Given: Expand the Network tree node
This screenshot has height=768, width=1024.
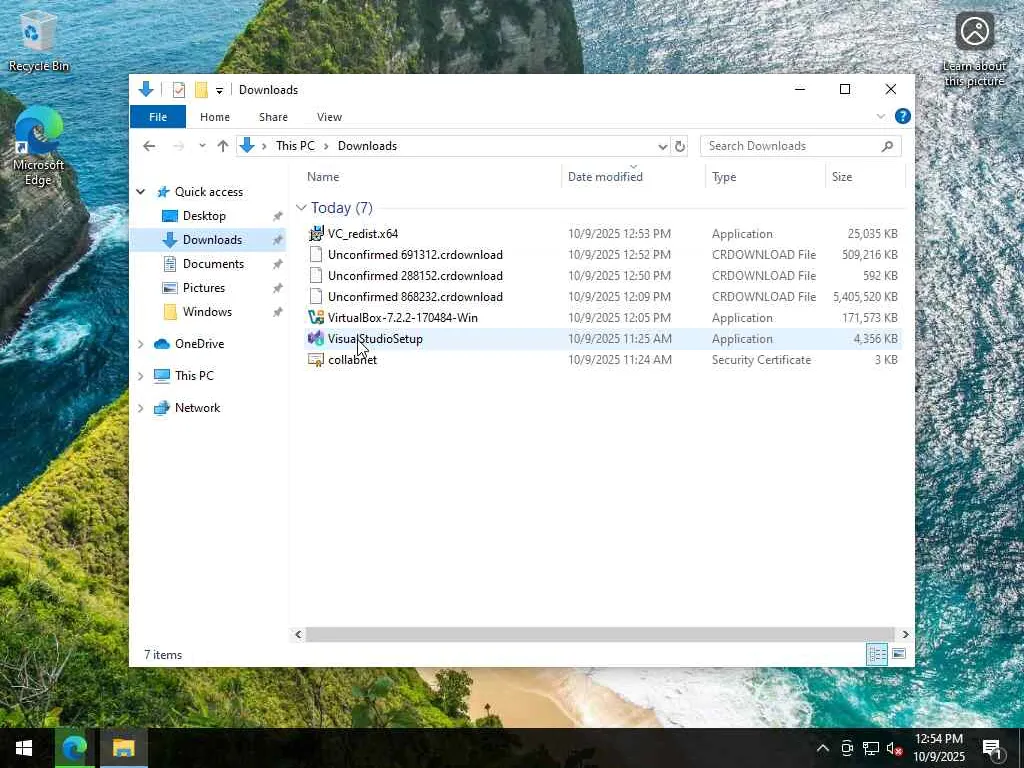Looking at the screenshot, I should 140,408.
